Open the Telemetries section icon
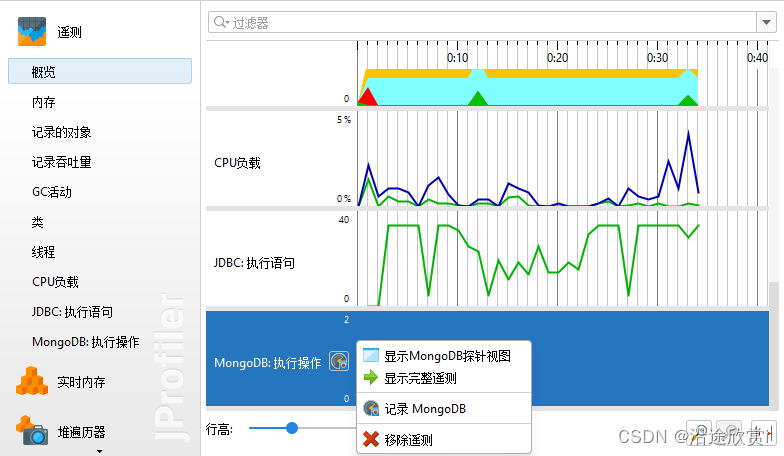Viewport: 784px width, 456px height. [32, 32]
